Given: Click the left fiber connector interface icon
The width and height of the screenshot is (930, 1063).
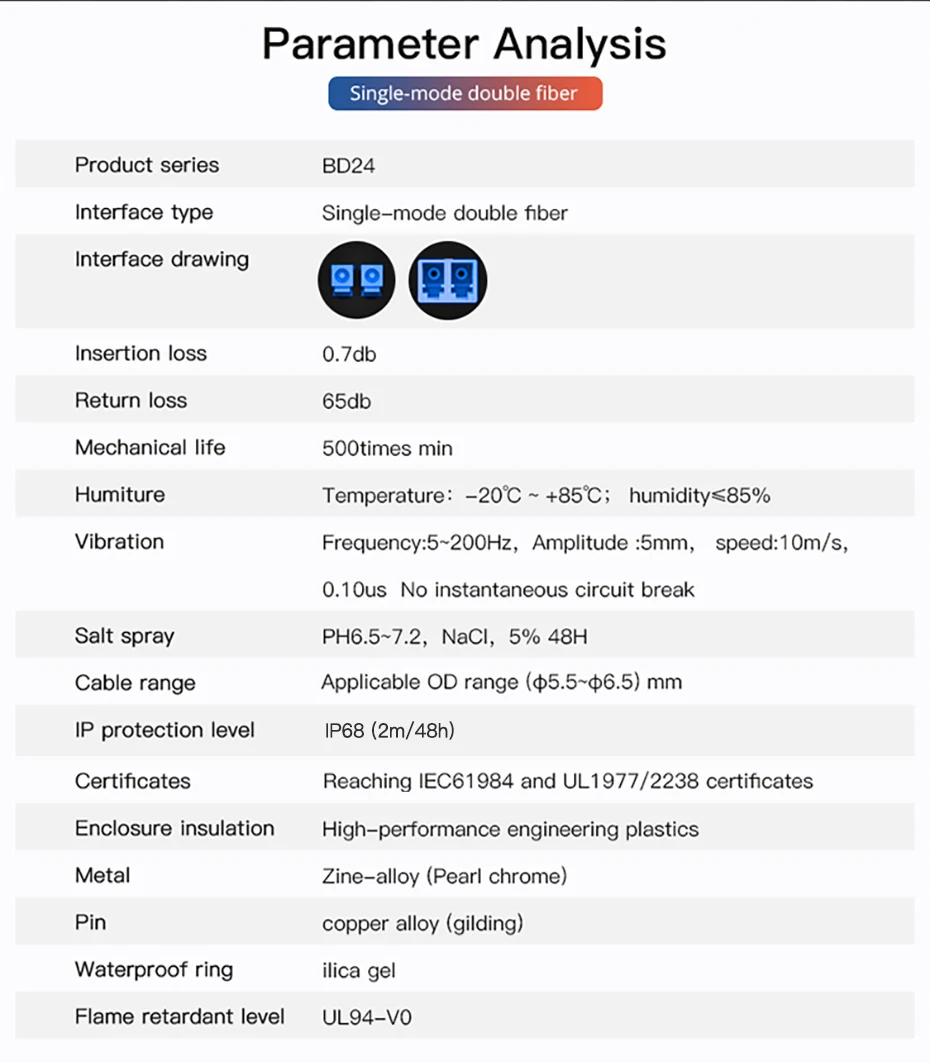Looking at the screenshot, I should (x=357, y=280).
